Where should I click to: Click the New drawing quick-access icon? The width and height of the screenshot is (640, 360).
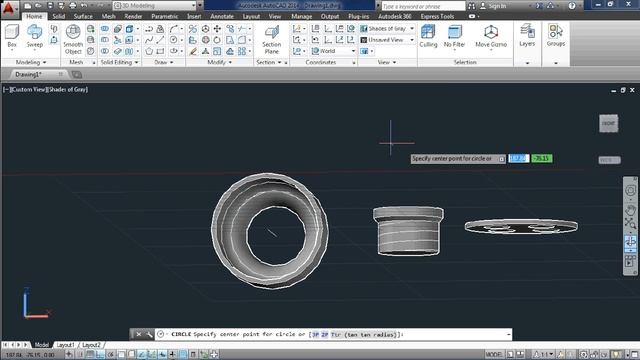point(27,6)
